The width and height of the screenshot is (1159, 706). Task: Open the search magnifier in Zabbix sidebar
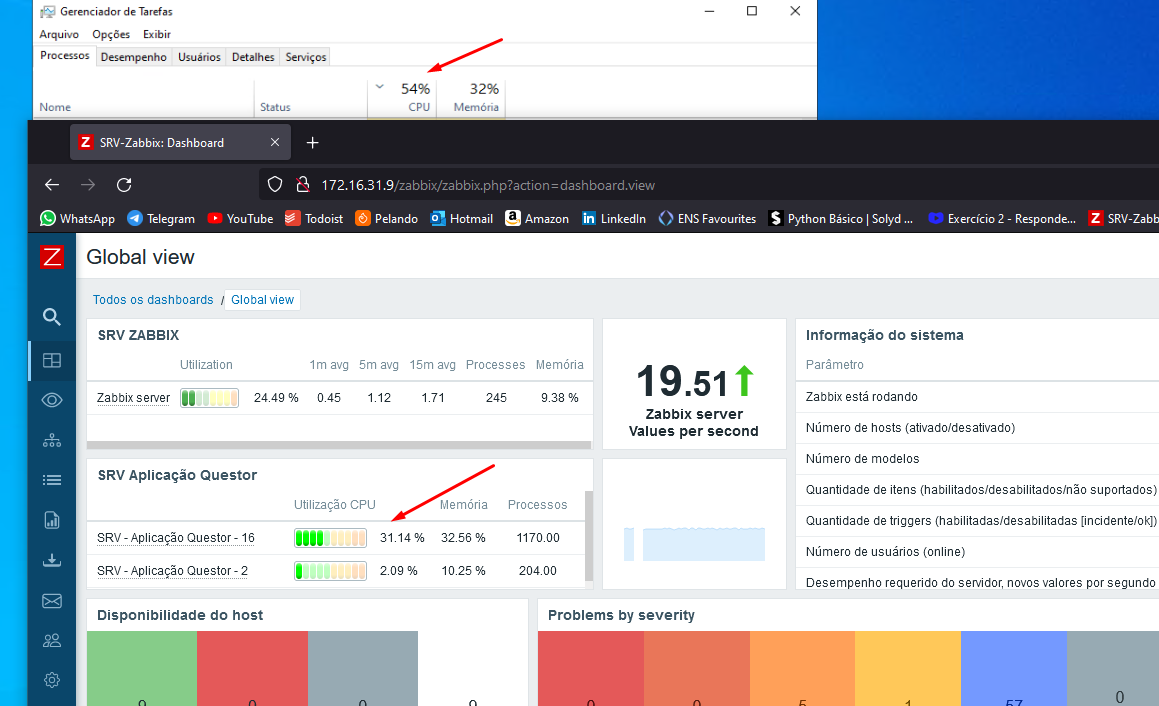click(52, 317)
